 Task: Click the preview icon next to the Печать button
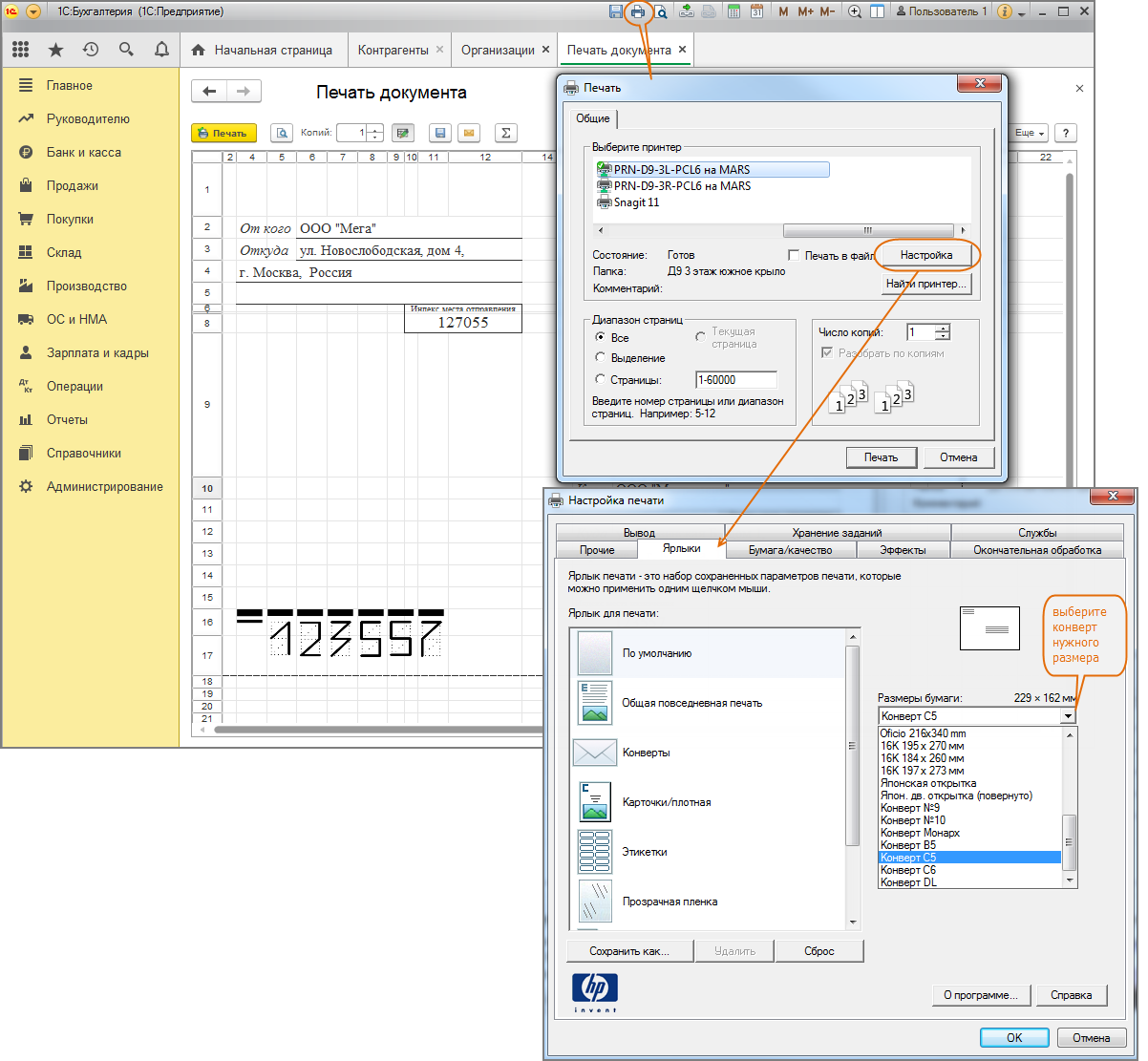[282, 133]
